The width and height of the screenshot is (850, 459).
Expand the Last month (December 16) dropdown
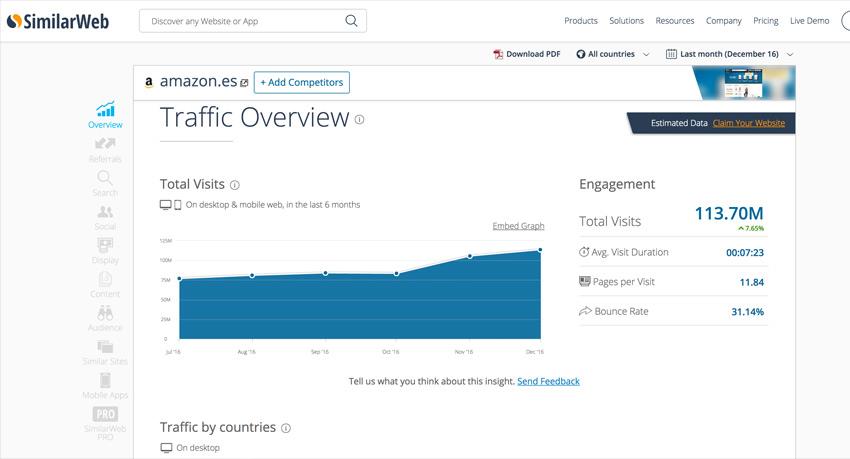(x=730, y=54)
